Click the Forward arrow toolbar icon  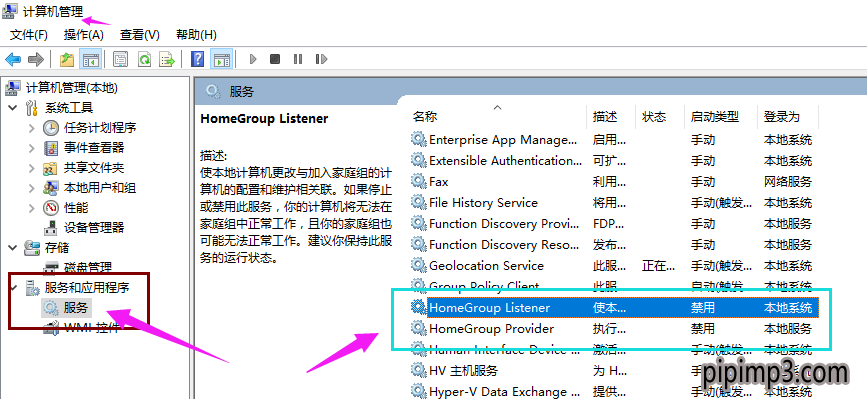pos(36,59)
